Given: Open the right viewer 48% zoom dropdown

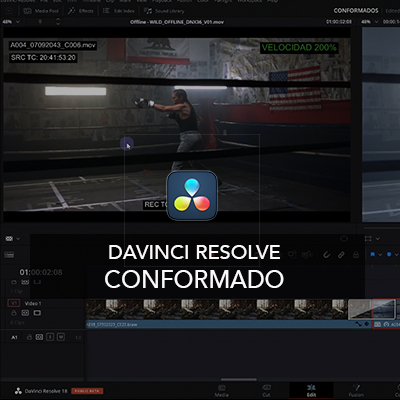Looking at the screenshot, I should tap(371, 22).
